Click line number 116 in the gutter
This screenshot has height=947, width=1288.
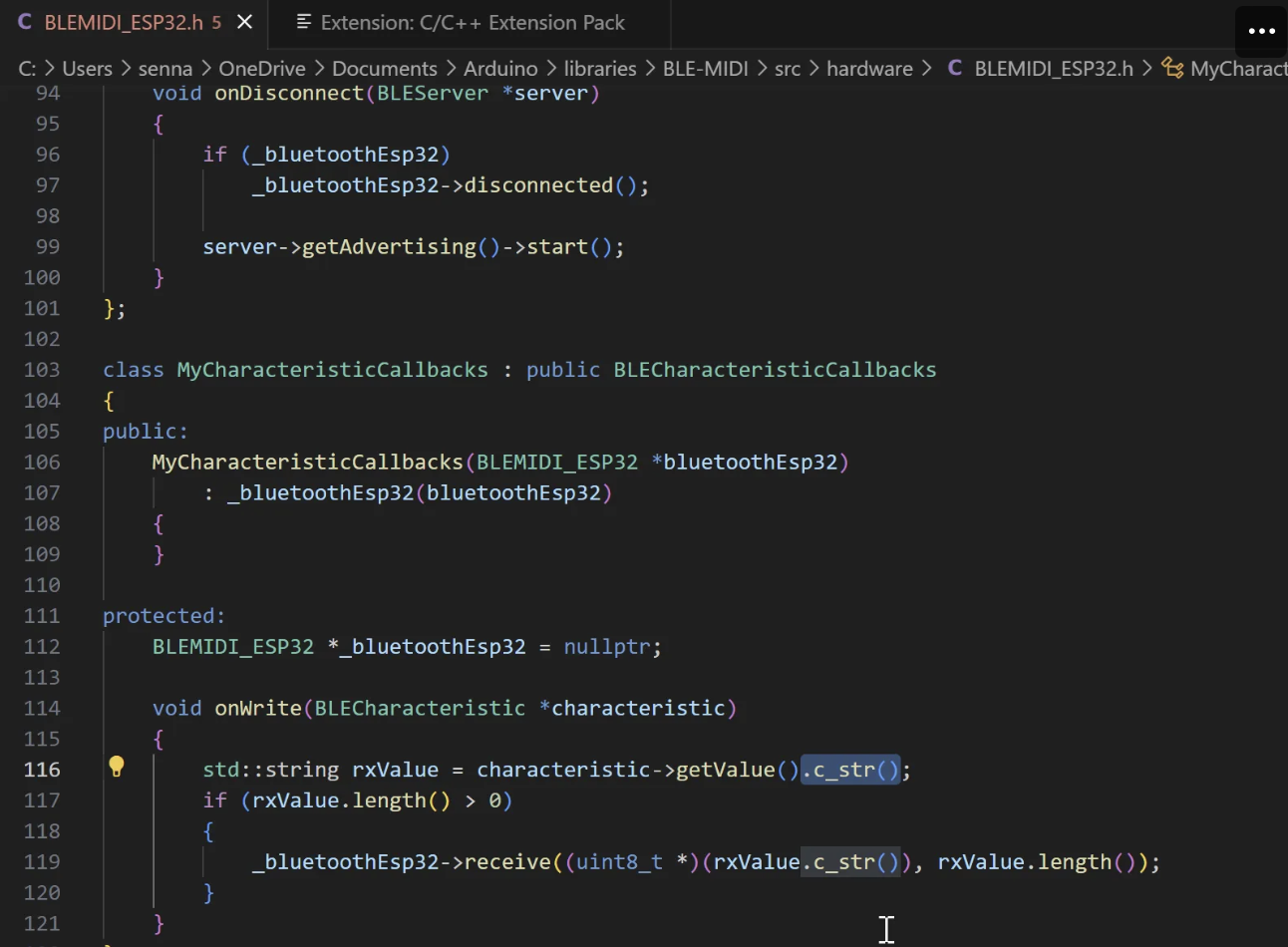coord(42,770)
